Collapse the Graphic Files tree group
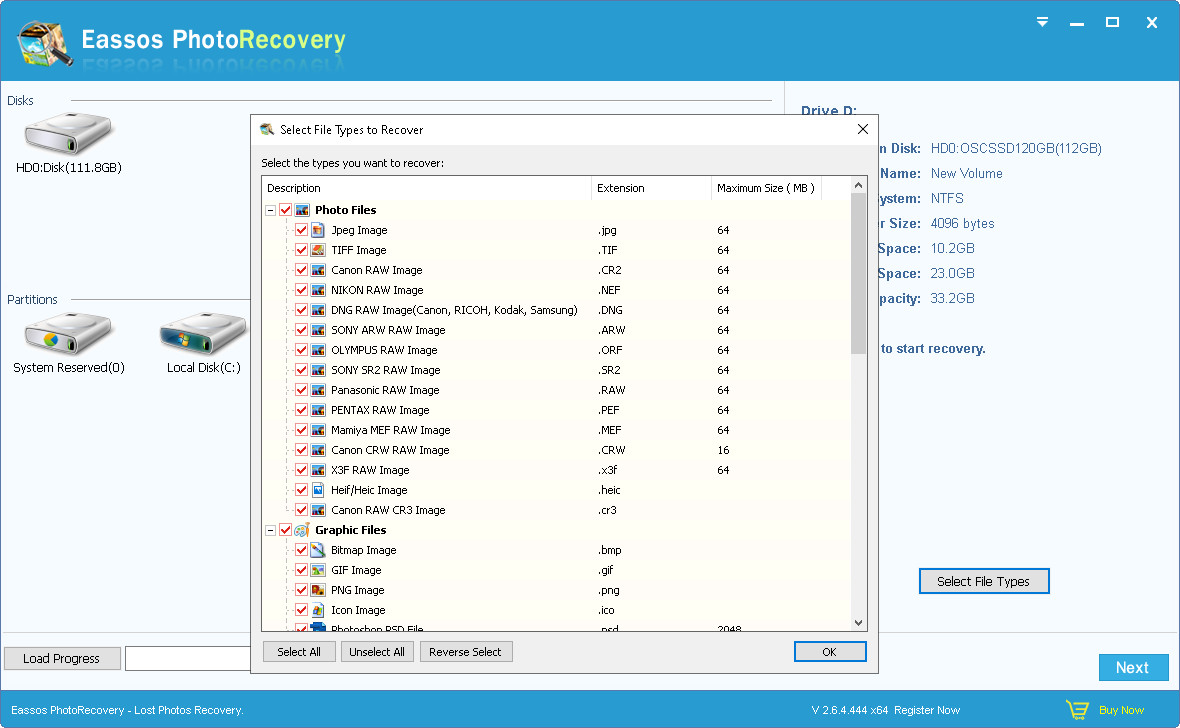The image size is (1180, 728). [270, 531]
